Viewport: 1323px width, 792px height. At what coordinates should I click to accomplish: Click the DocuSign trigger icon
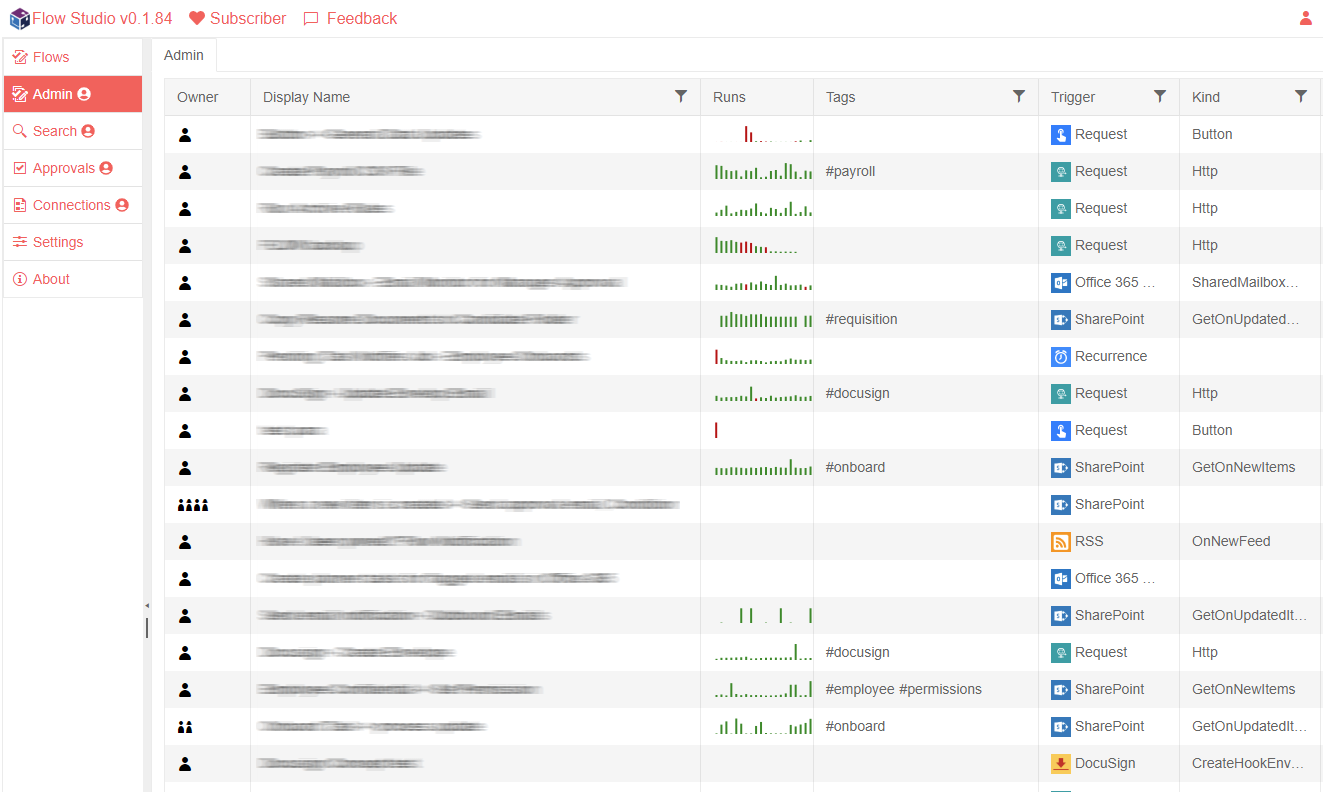click(1061, 764)
